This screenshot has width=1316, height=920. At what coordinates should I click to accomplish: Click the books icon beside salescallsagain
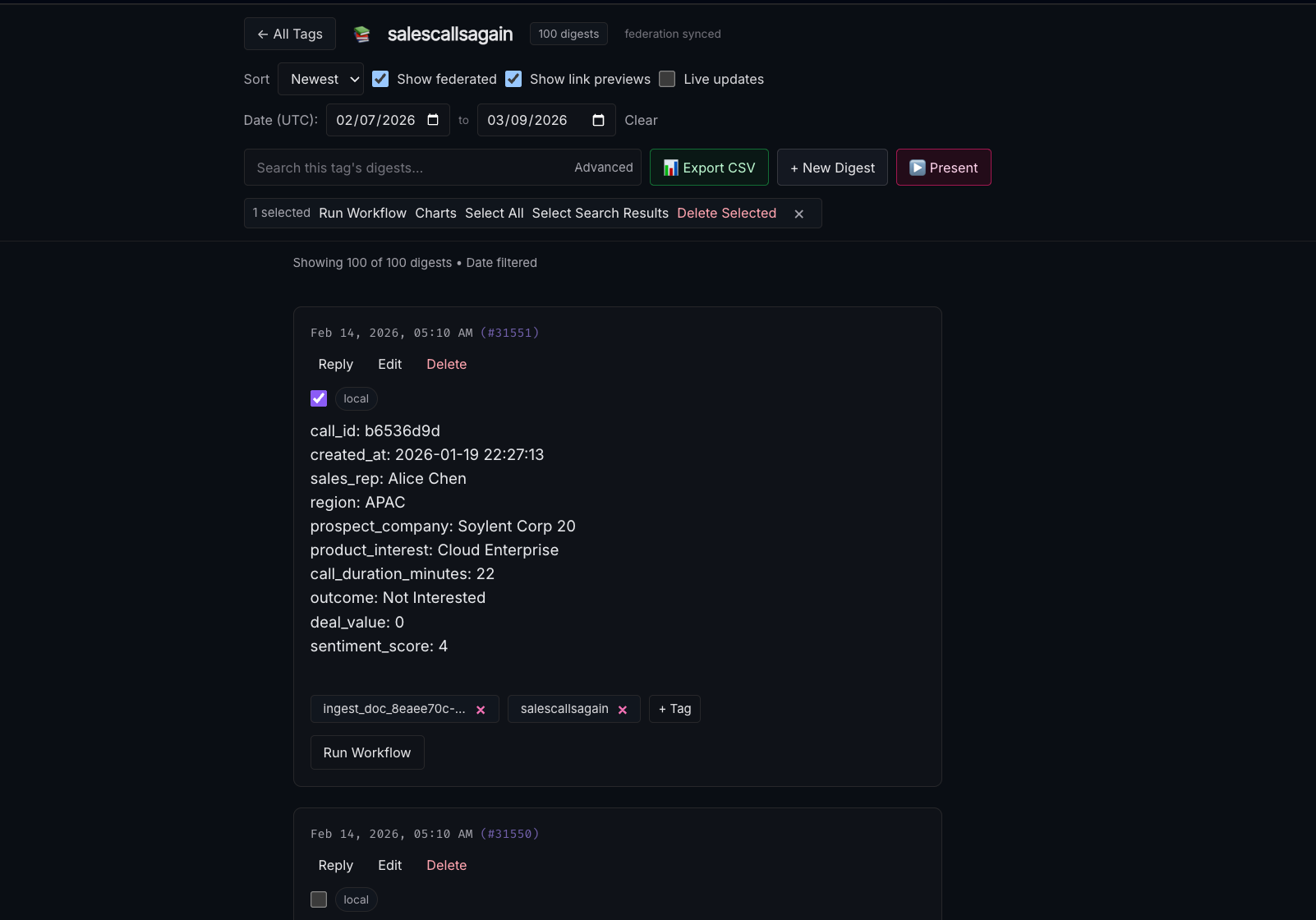361,34
